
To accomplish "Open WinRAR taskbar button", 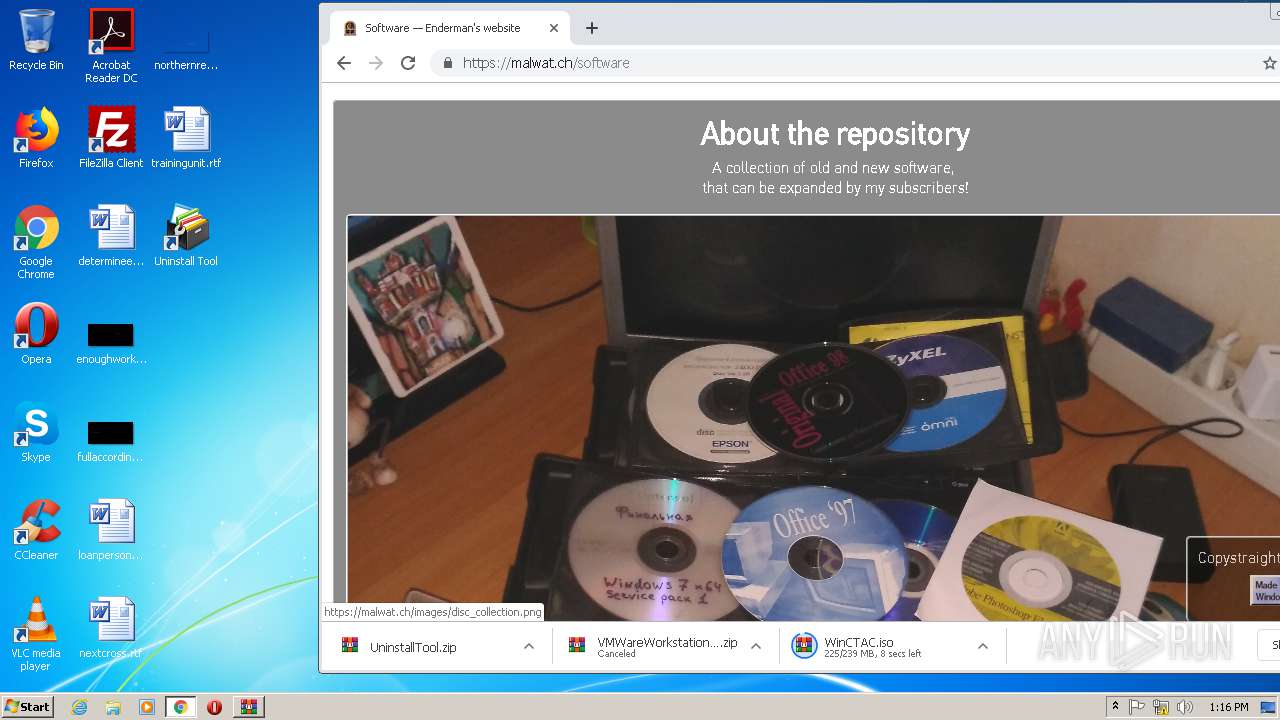I will (248, 707).
